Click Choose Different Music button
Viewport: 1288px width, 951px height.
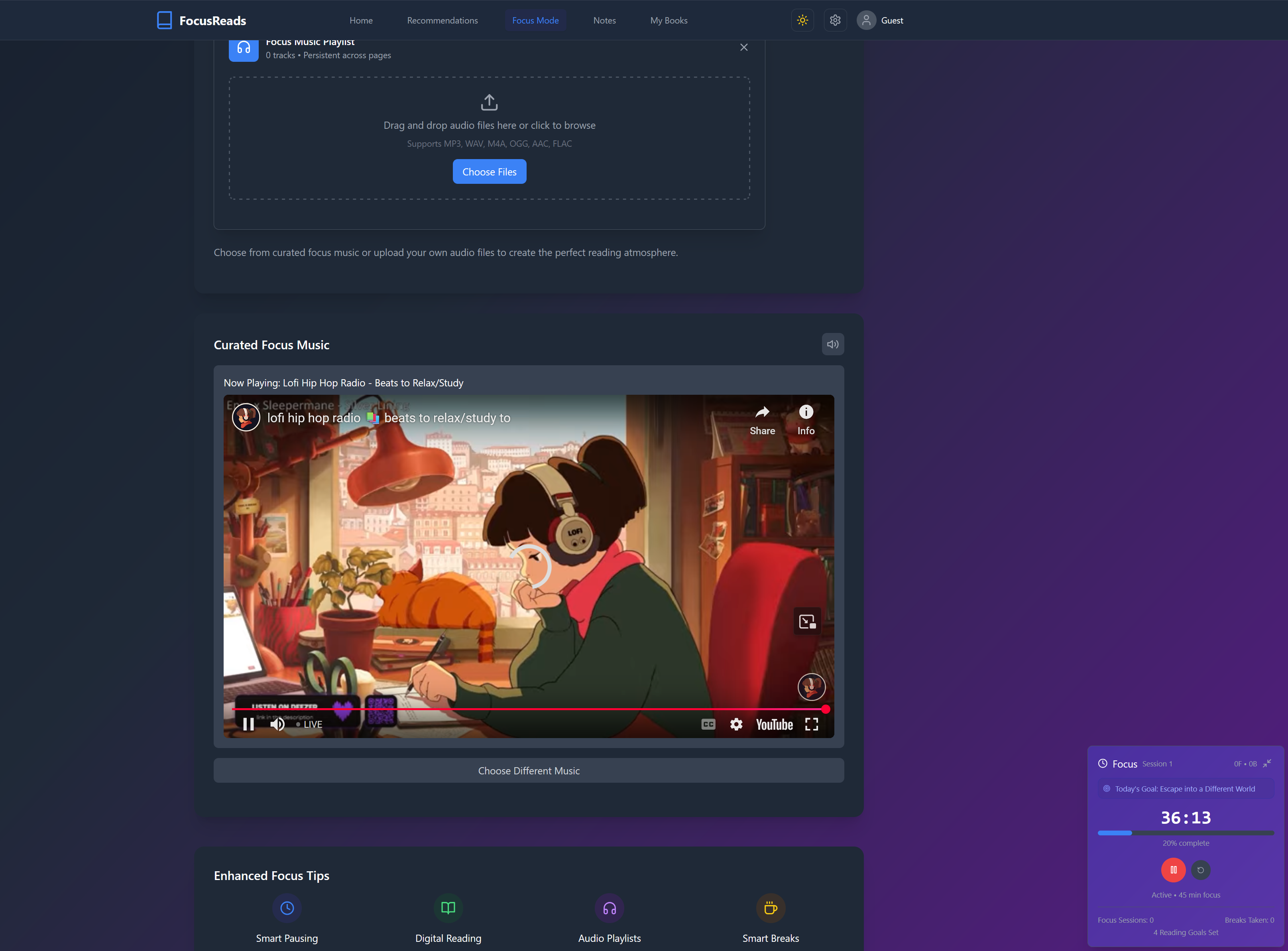[528, 770]
